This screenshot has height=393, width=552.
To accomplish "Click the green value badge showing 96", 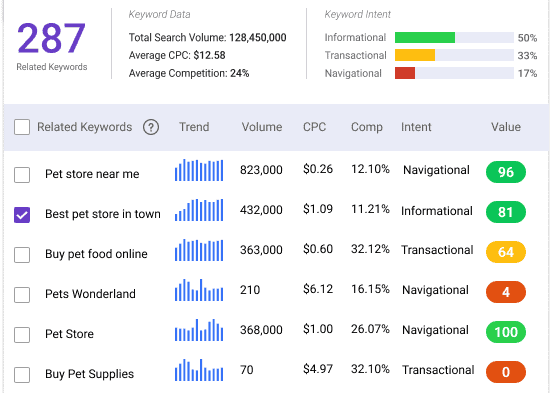I will click(506, 172).
